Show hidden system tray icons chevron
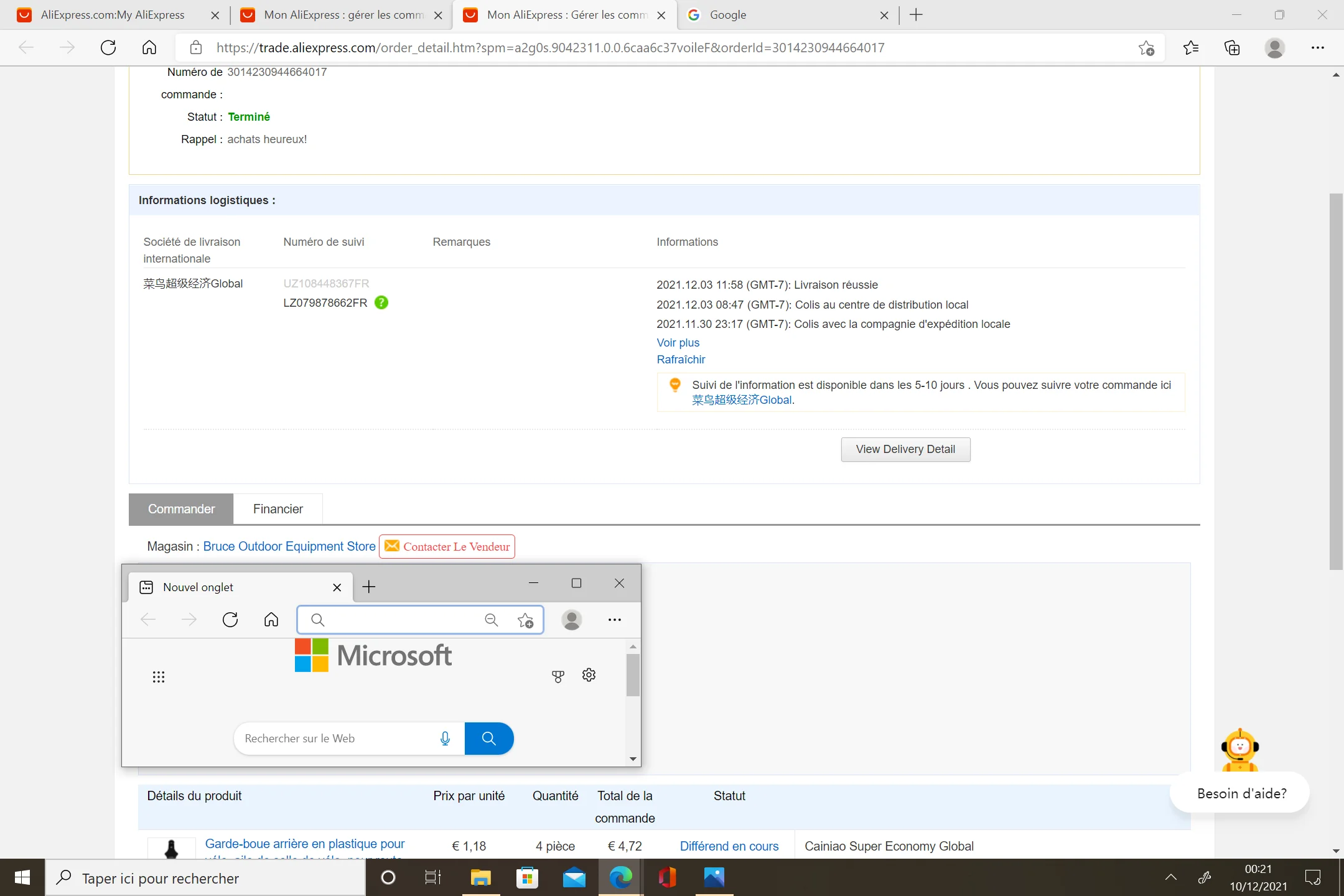 [1170, 877]
